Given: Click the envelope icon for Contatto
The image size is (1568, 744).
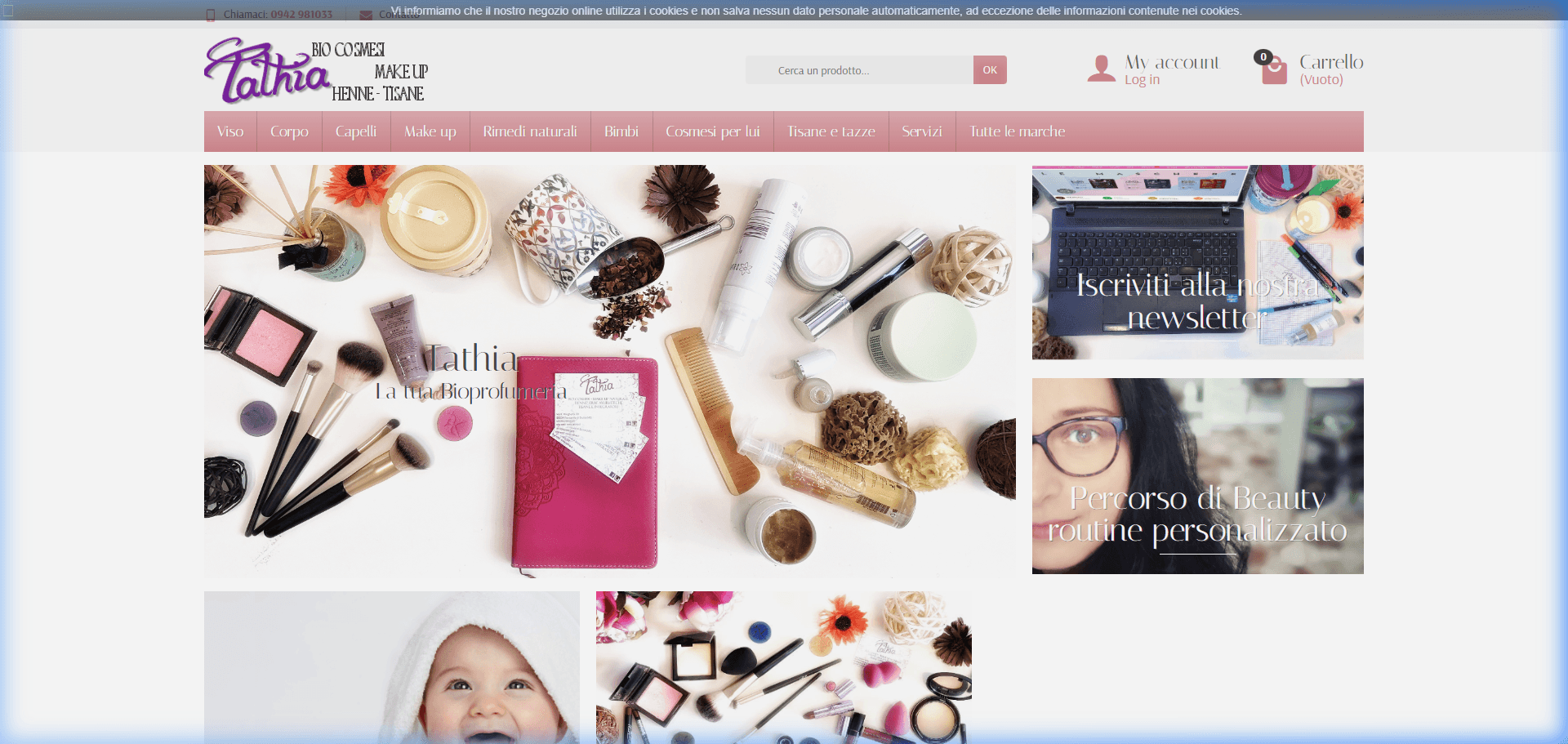Looking at the screenshot, I should pyautogui.click(x=366, y=15).
